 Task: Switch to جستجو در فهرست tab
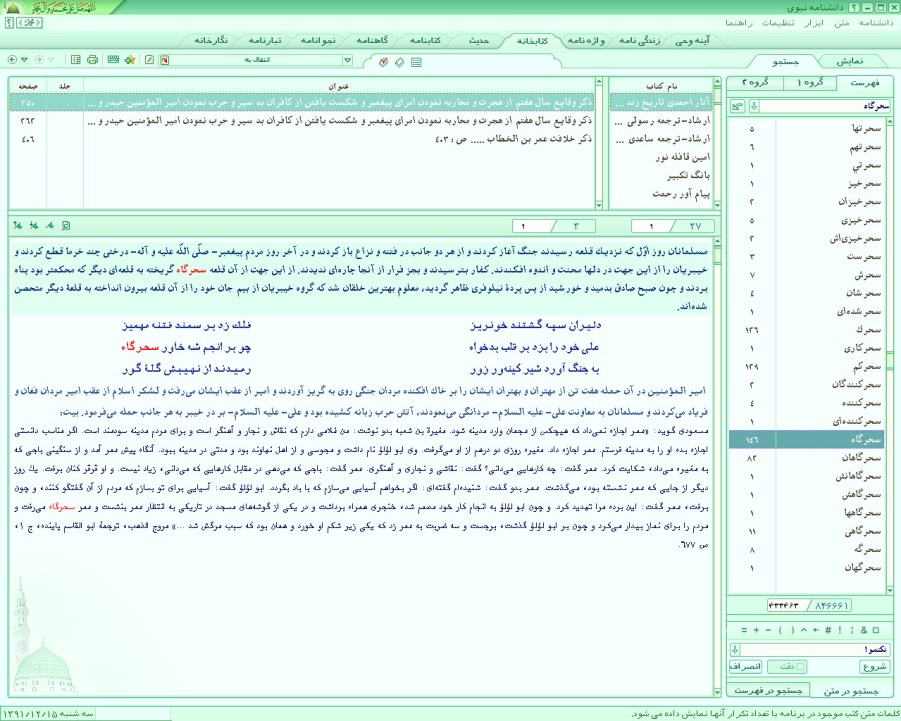(768, 691)
